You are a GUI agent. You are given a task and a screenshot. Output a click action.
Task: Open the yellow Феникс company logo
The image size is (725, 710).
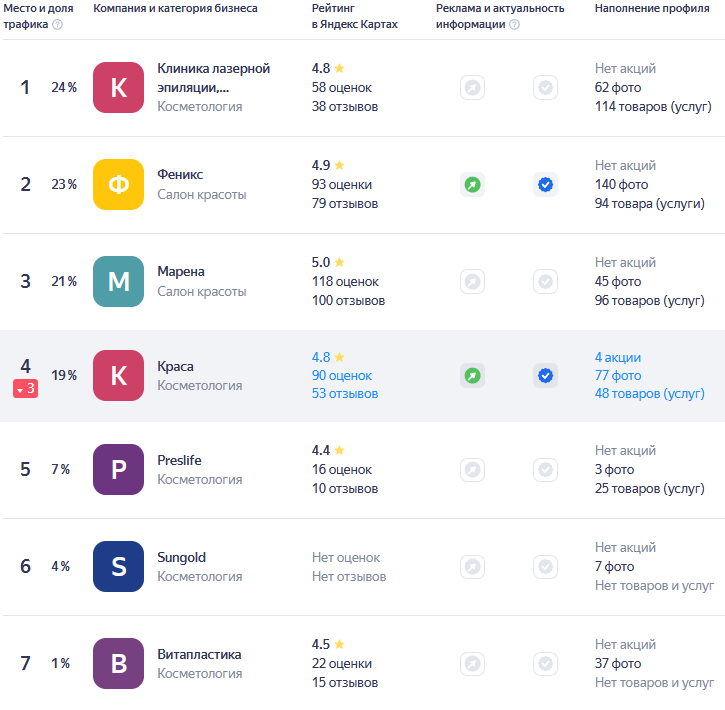[x=118, y=184]
